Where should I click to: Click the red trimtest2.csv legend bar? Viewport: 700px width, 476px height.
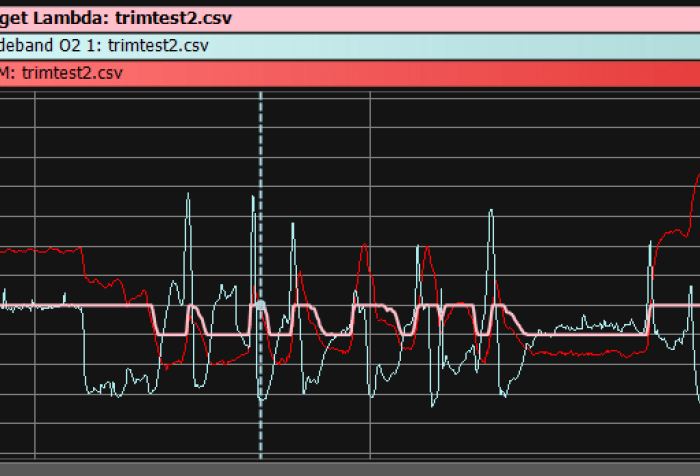[x=350, y=74]
